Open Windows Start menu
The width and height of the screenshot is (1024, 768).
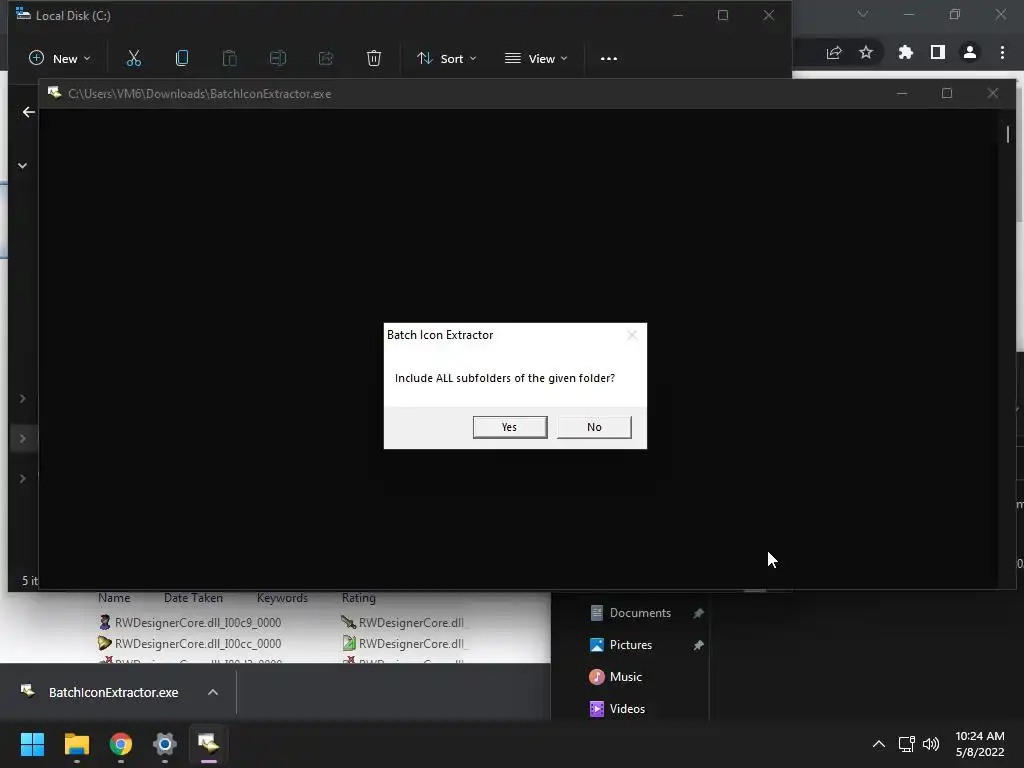coord(32,744)
